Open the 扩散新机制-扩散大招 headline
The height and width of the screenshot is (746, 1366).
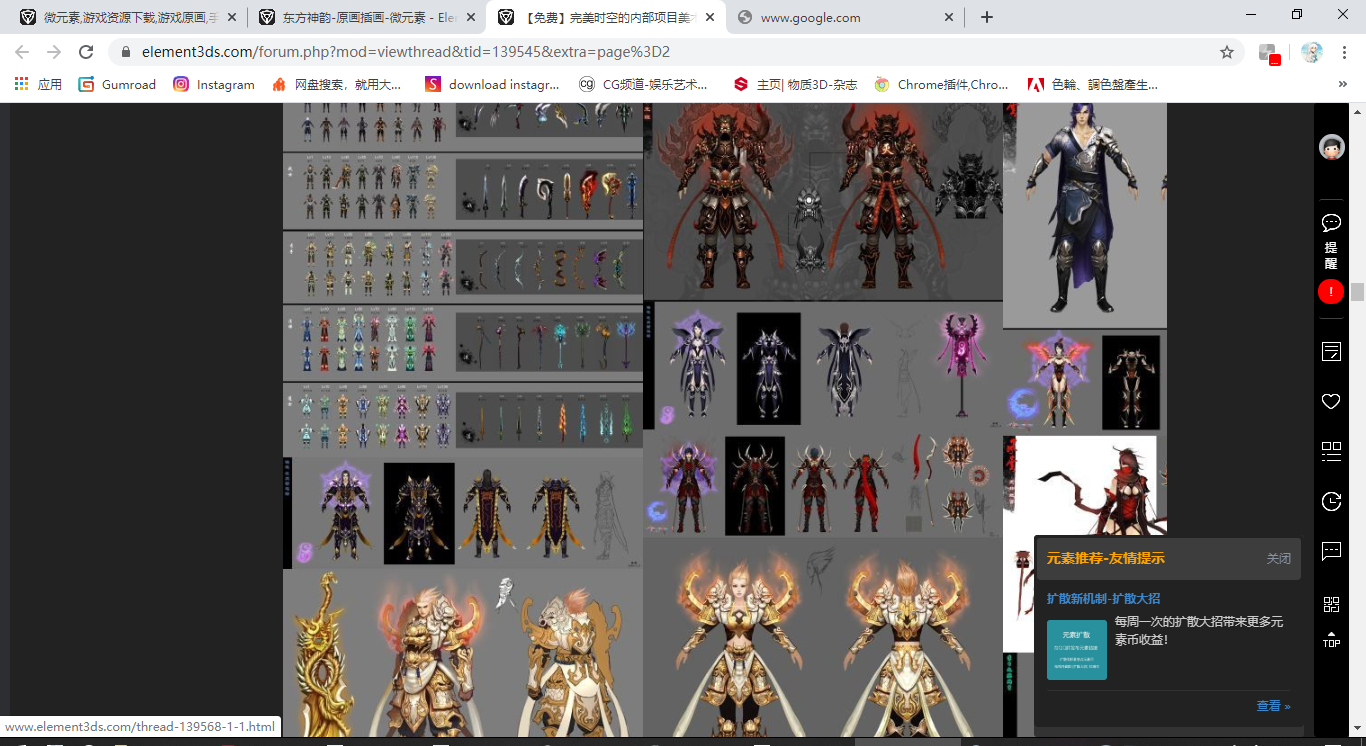(x=1103, y=598)
